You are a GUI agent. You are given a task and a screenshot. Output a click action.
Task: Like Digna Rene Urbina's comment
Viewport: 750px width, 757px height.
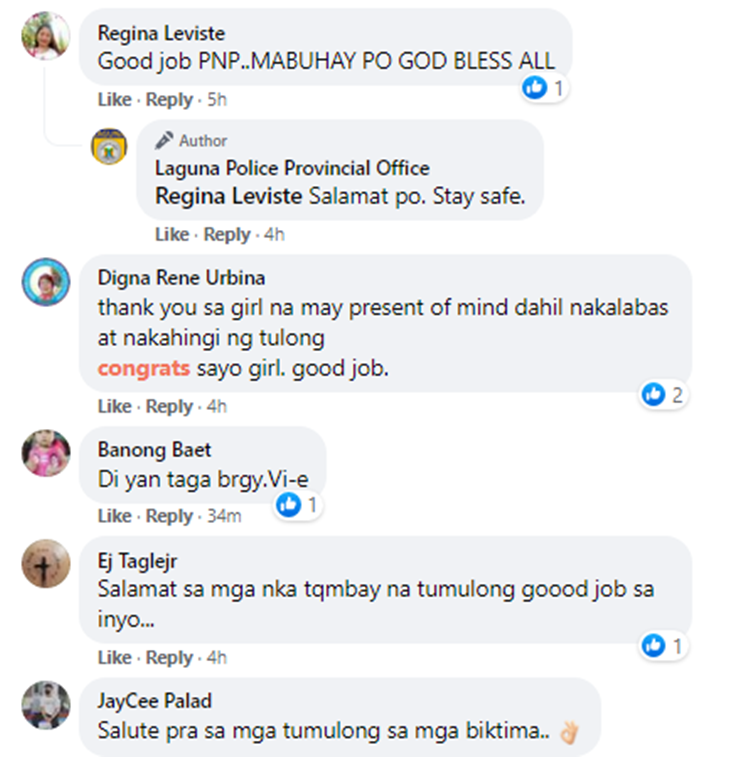[x=114, y=407]
